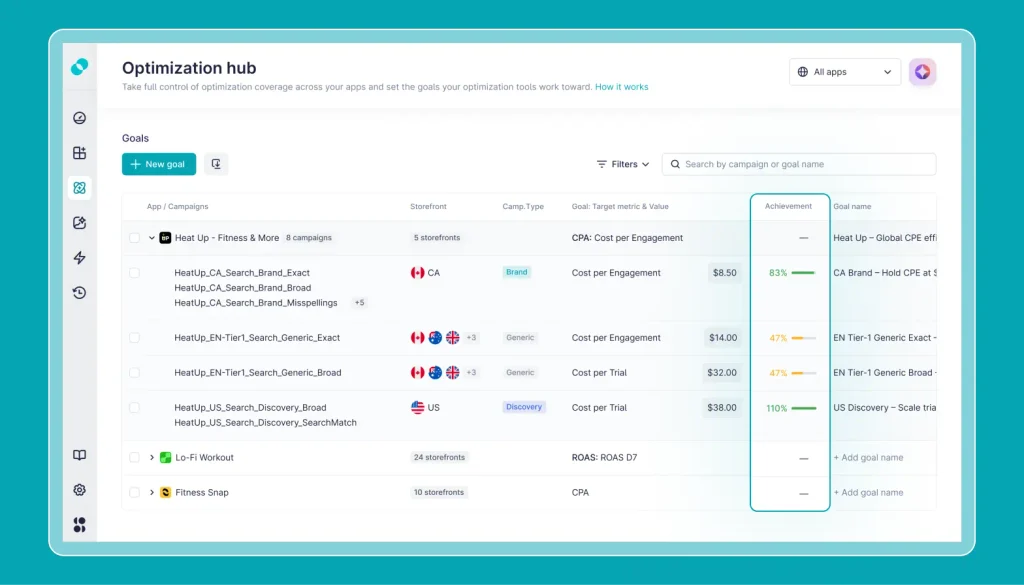Click the Achievement column header
Viewport: 1024px width, 585px height.
(788, 206)
